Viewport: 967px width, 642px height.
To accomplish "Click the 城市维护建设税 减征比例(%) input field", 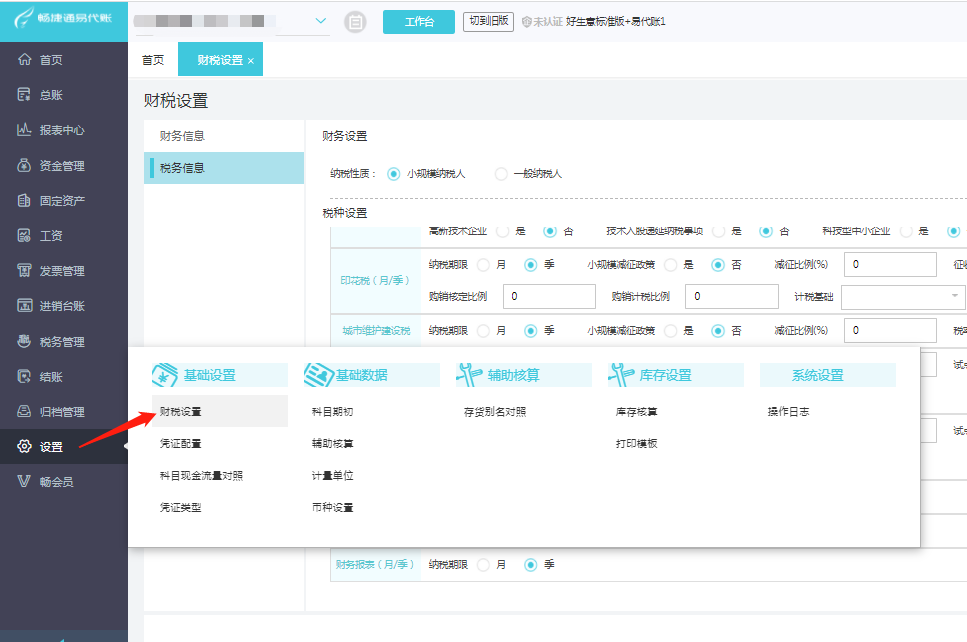I will [890, 331].
